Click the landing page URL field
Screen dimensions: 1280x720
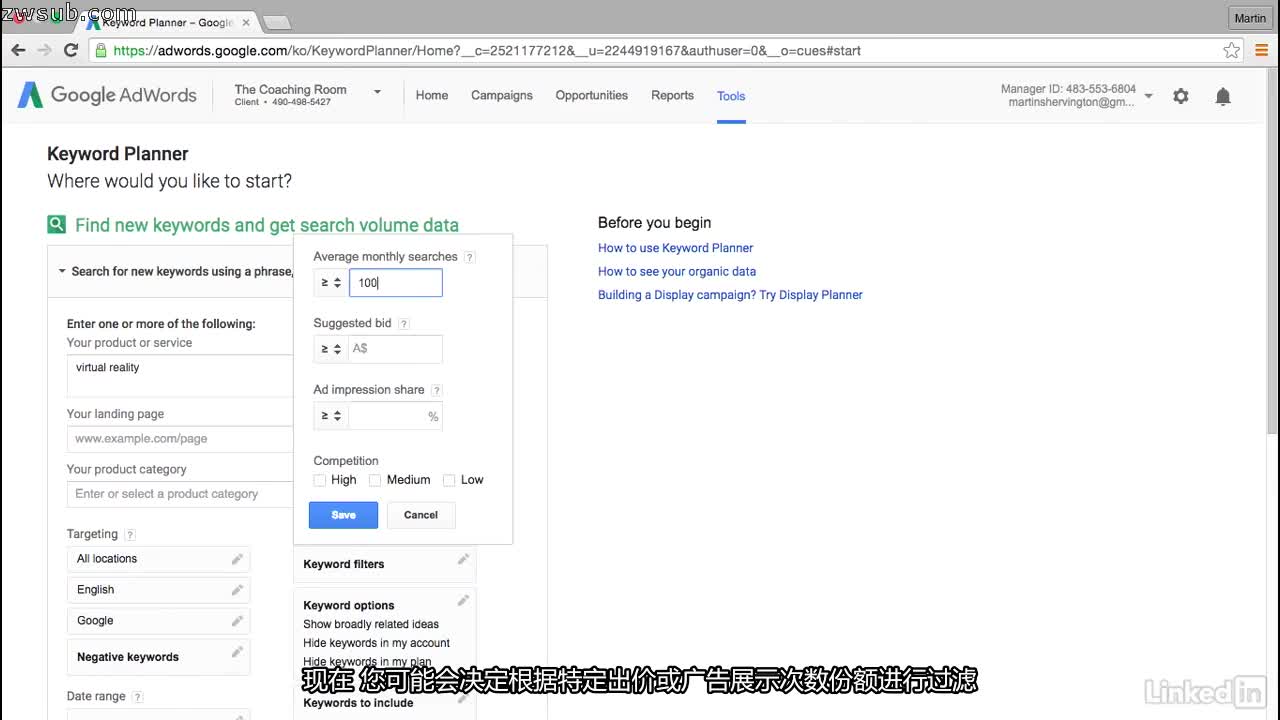(x=180, y=439)
